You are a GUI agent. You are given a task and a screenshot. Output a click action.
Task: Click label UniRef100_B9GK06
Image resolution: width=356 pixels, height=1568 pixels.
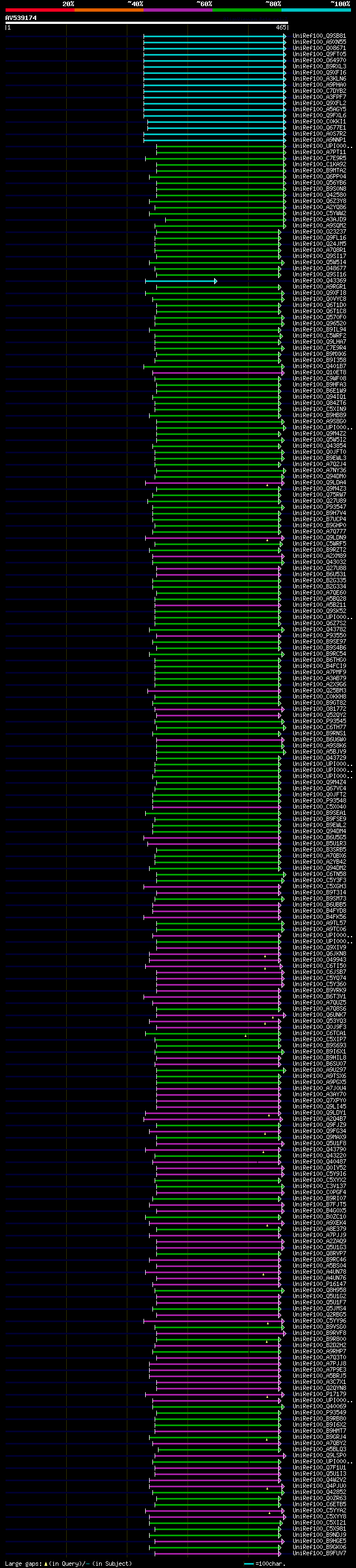(x=319, y=1547)
